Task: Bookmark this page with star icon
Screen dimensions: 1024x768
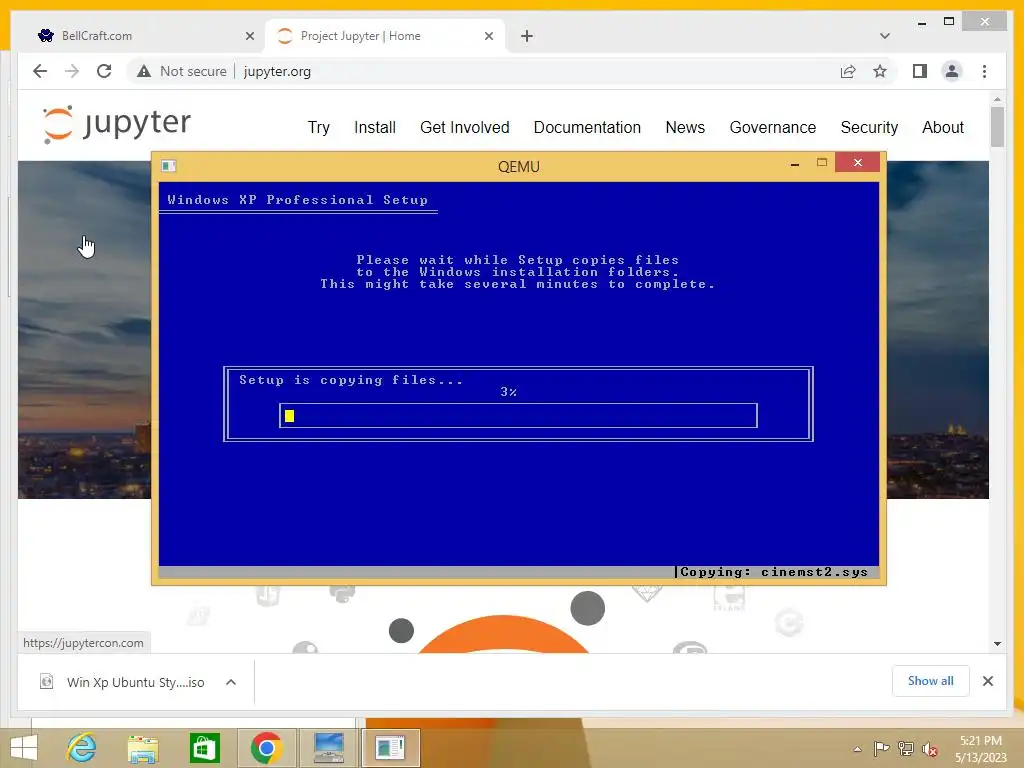Action: (x=880, y=71)
